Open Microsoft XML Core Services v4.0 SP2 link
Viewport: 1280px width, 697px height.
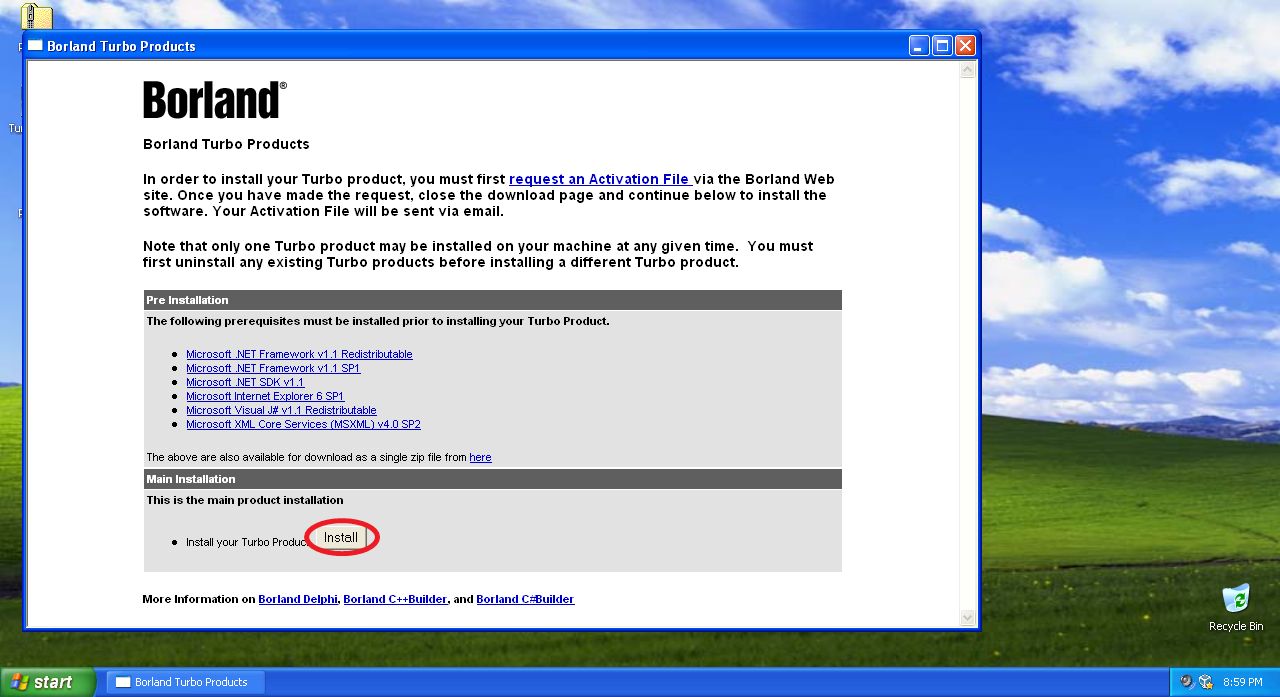303,424
